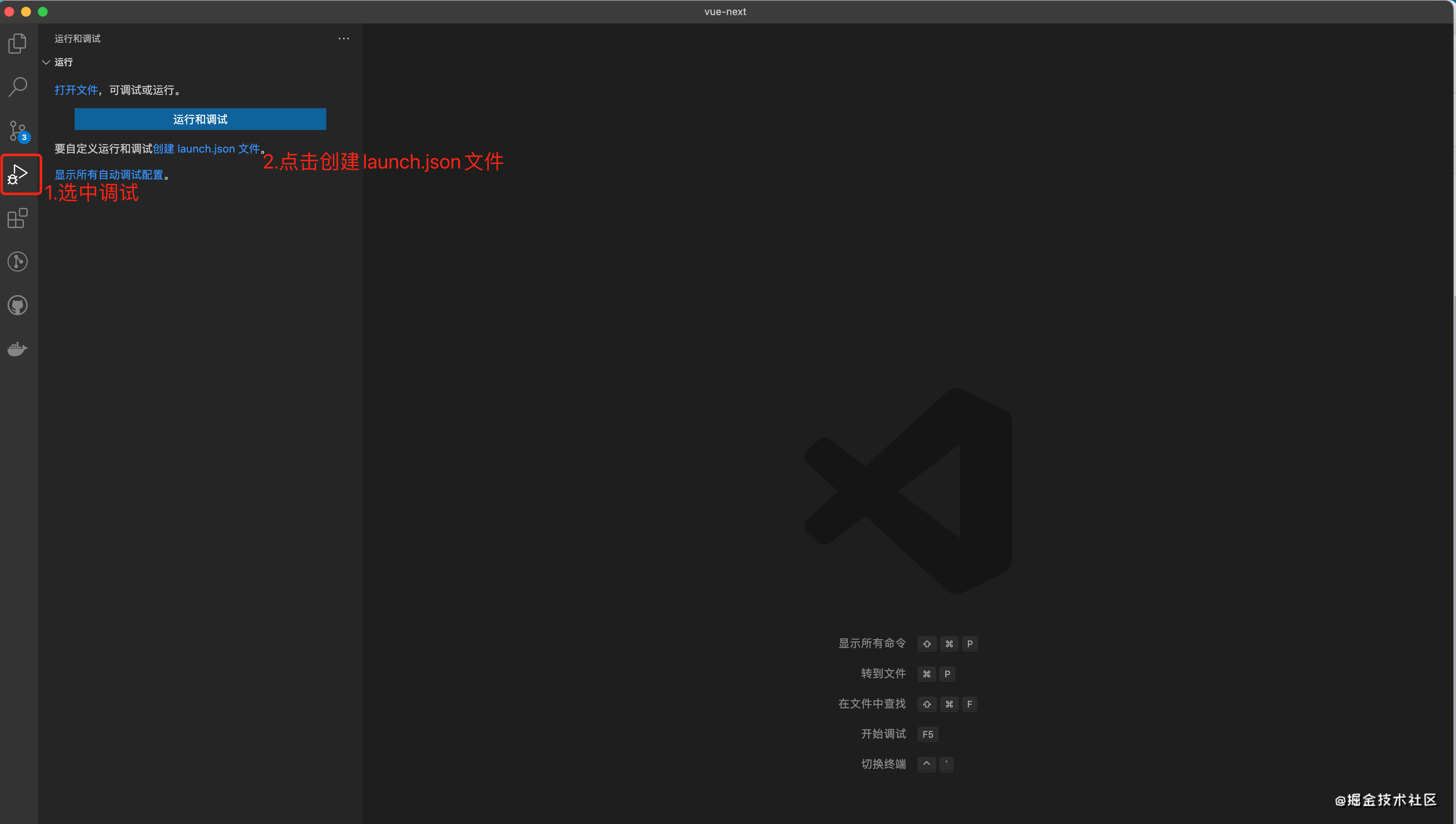1456x824 pixels.
Task: Click the blue 运行和调试 button
Action: point(200,119)
